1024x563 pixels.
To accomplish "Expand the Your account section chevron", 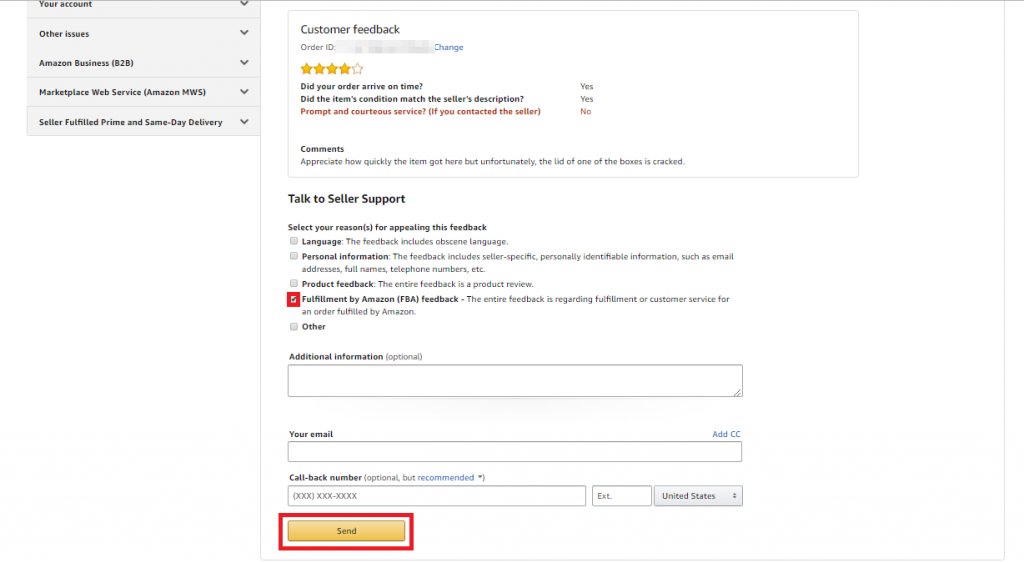I will tap(244, 4).
